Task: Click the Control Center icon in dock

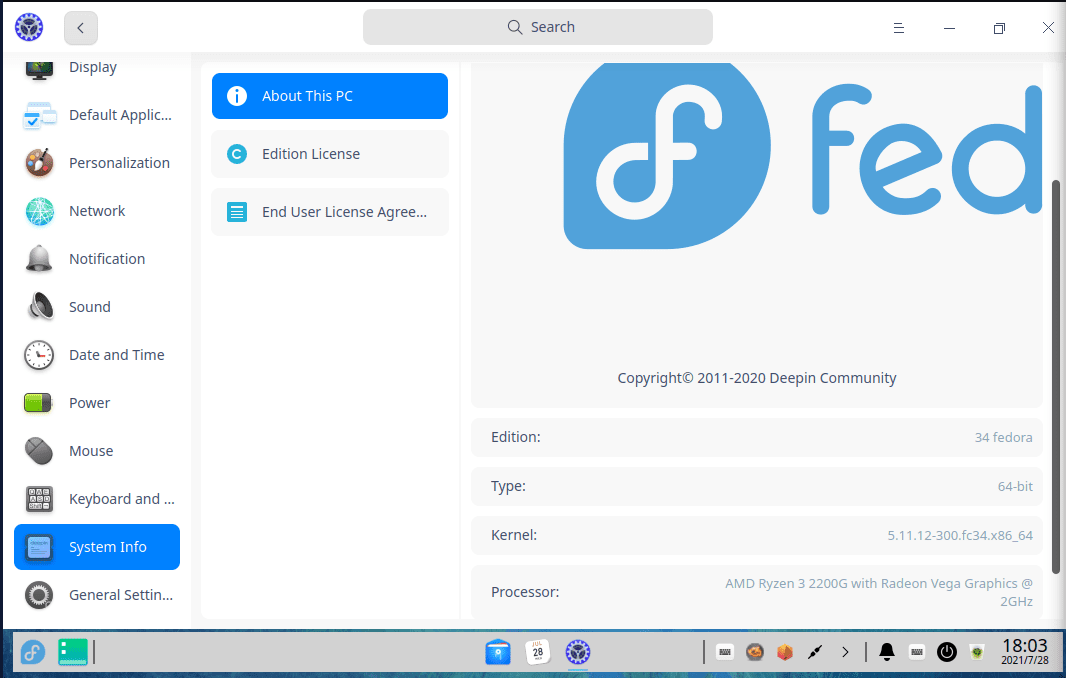Action: (x=578, y=652)
